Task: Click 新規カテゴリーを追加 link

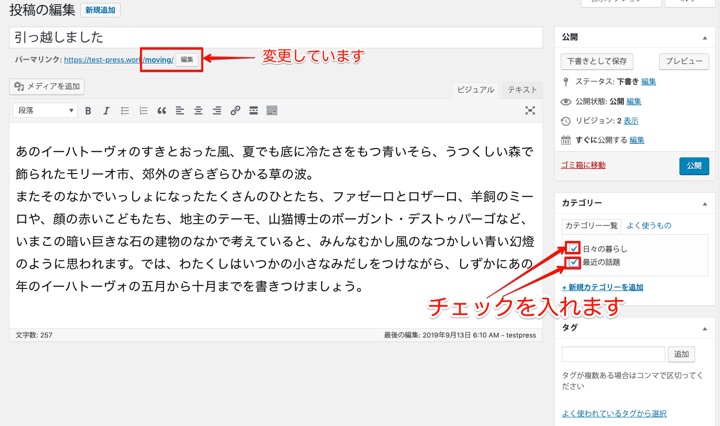Action: coord(602,287)
